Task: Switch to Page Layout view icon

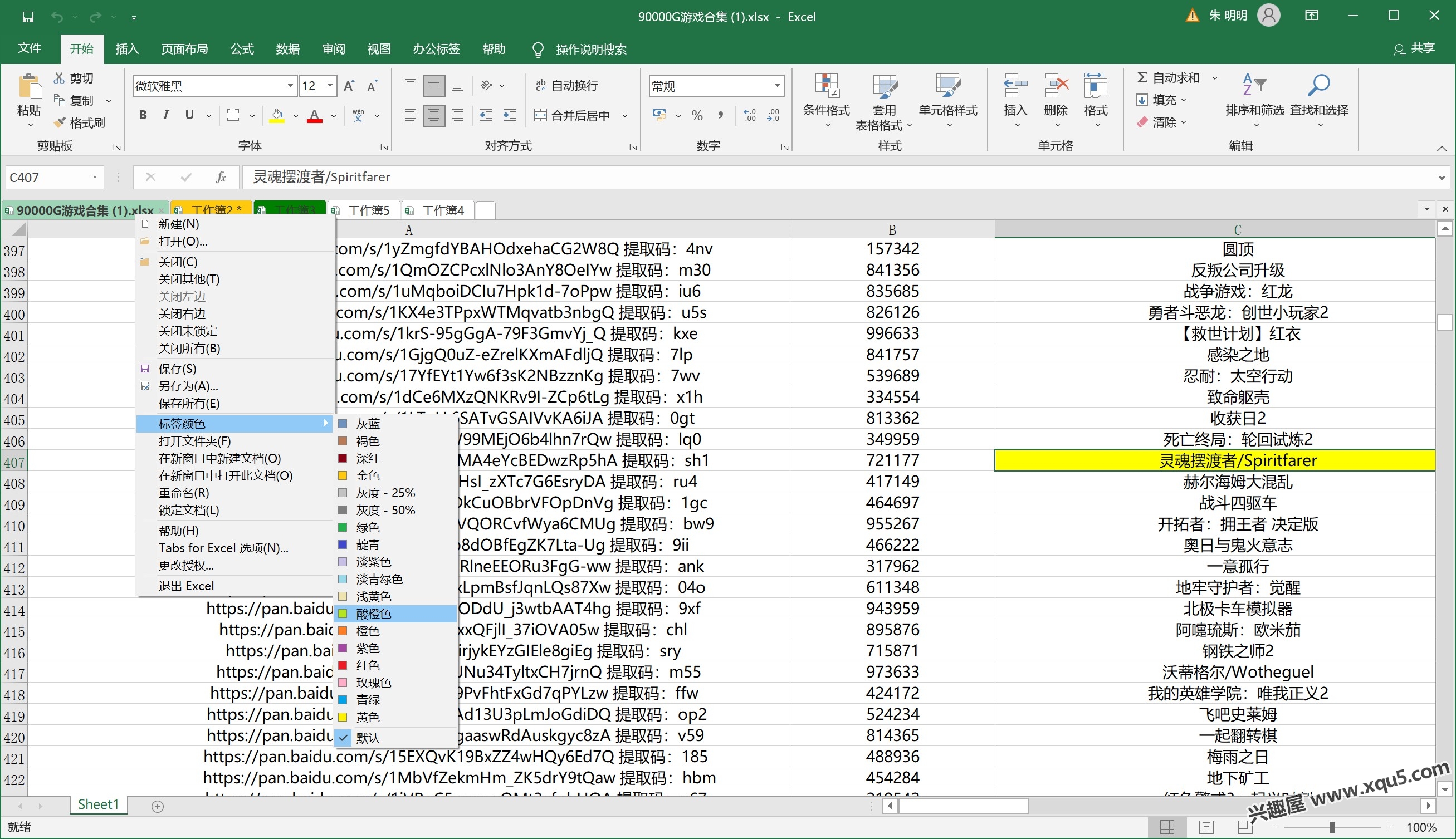Action: [x=1206, y=827]
